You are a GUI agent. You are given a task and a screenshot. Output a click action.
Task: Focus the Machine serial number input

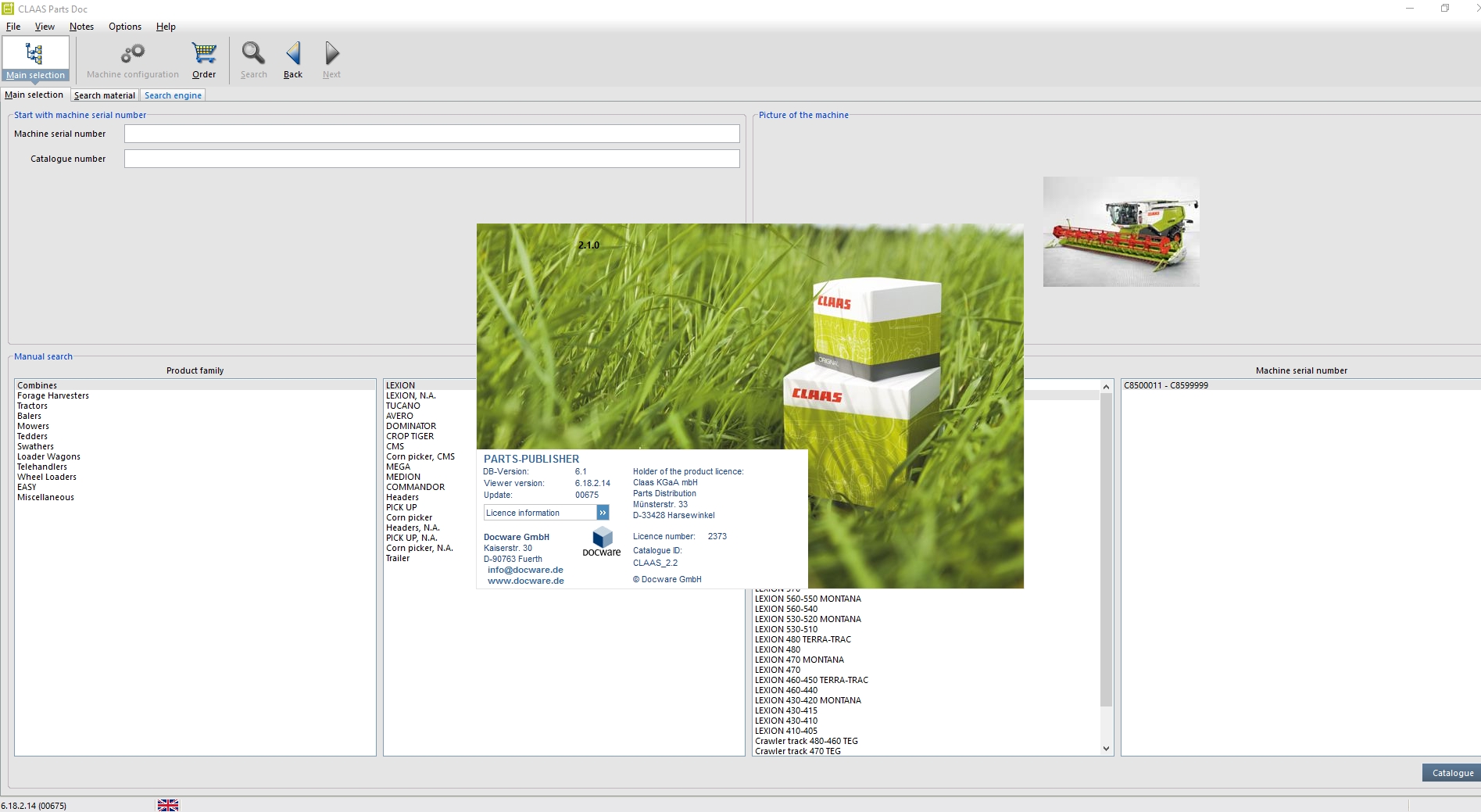(431, 134)
